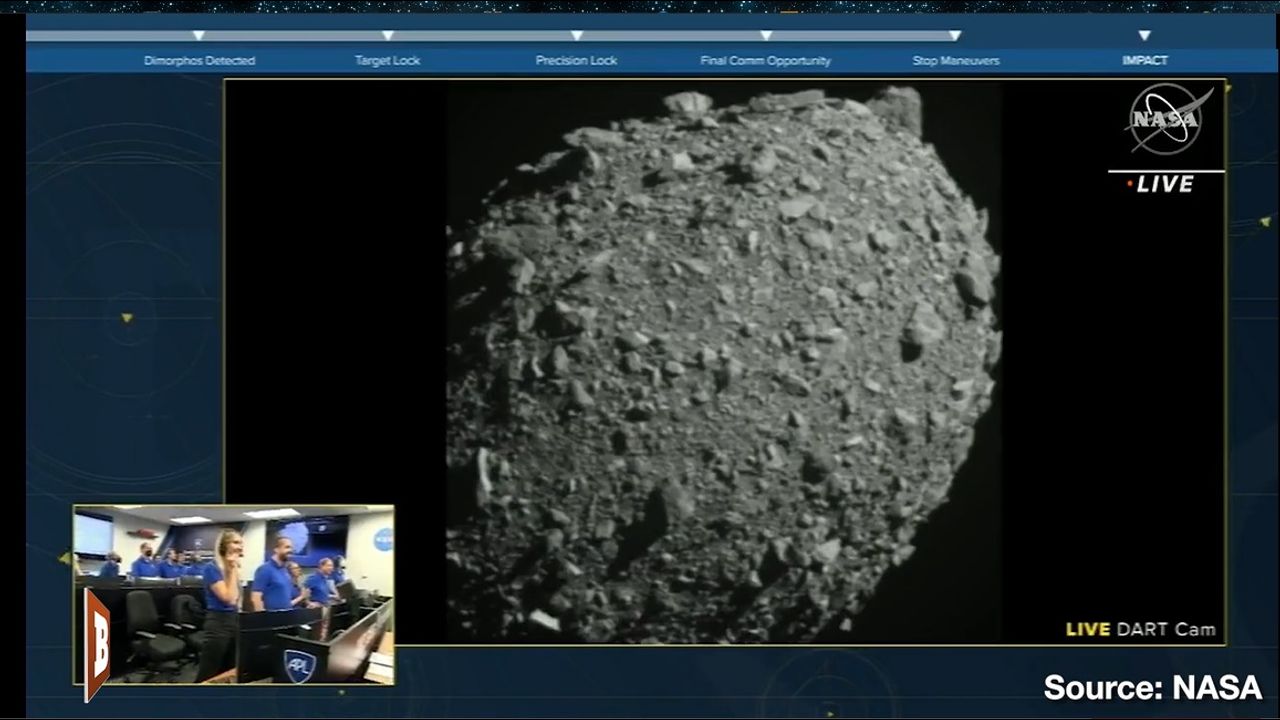This screenshot has height=720, width=1280.
Task: Click the triangle marker above Stop Maneuvers
Action: [955, 36]
